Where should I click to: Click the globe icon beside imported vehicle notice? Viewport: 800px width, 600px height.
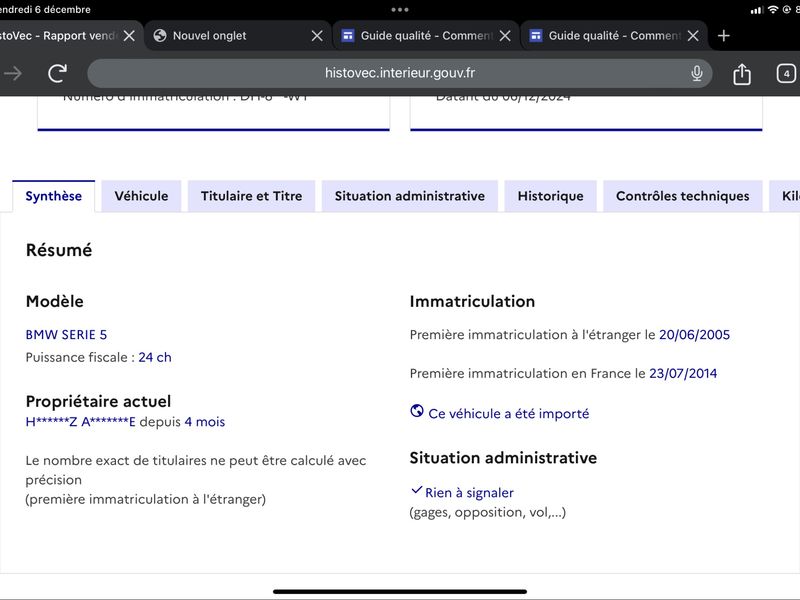click(x=417, y=411)
